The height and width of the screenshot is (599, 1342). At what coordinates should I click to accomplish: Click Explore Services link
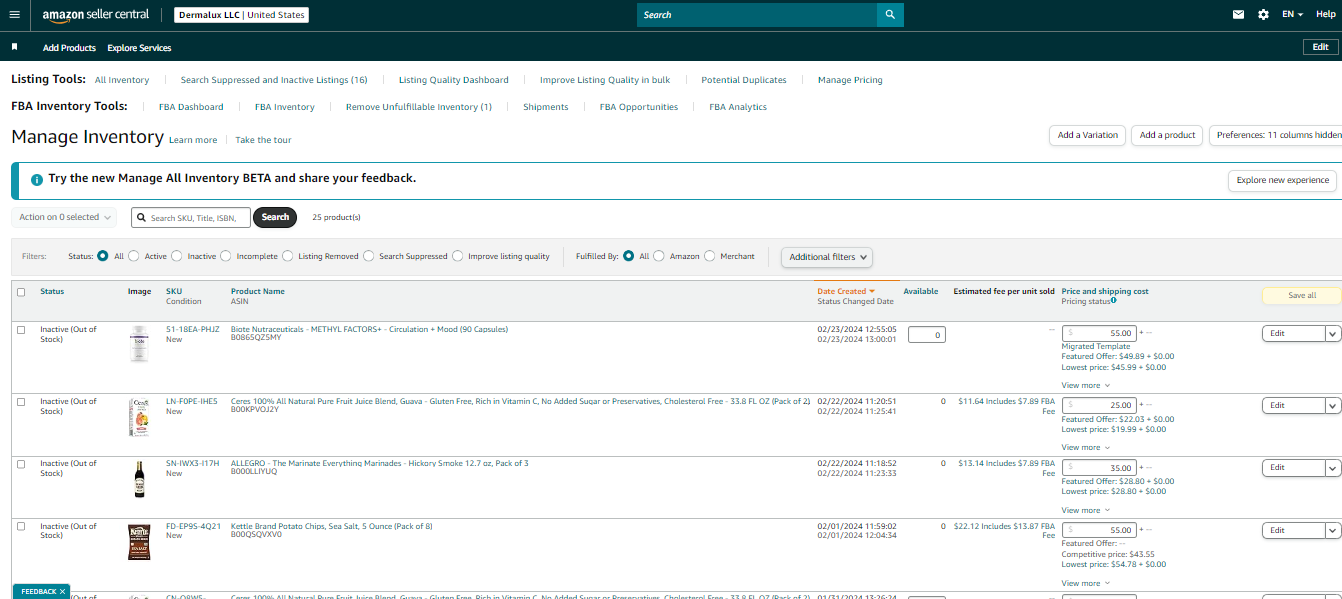[139, 48]
